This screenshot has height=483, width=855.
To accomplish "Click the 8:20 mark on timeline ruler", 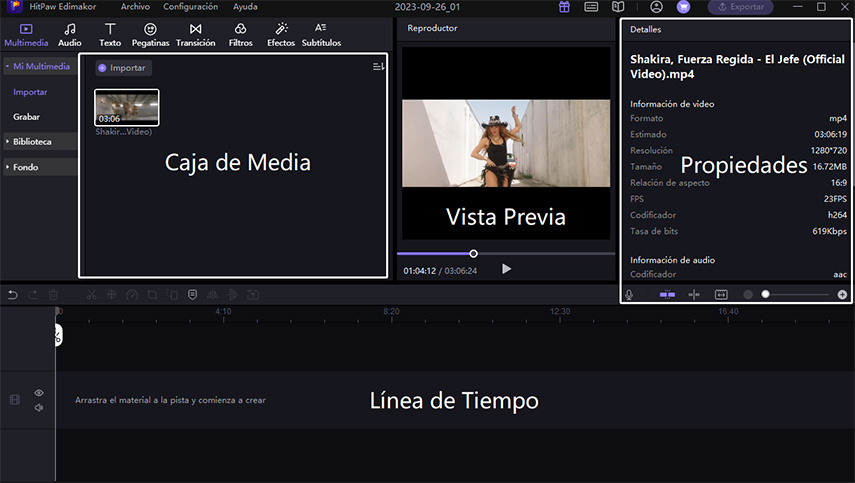I will [391, 311].
